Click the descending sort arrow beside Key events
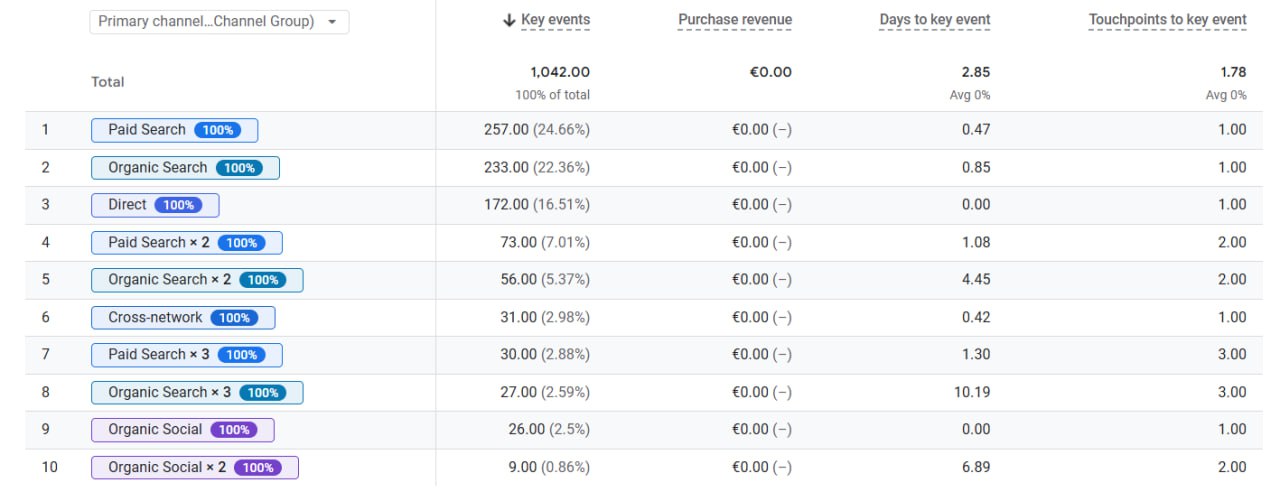Screen dimensions: 1280x501 [509, 20]
